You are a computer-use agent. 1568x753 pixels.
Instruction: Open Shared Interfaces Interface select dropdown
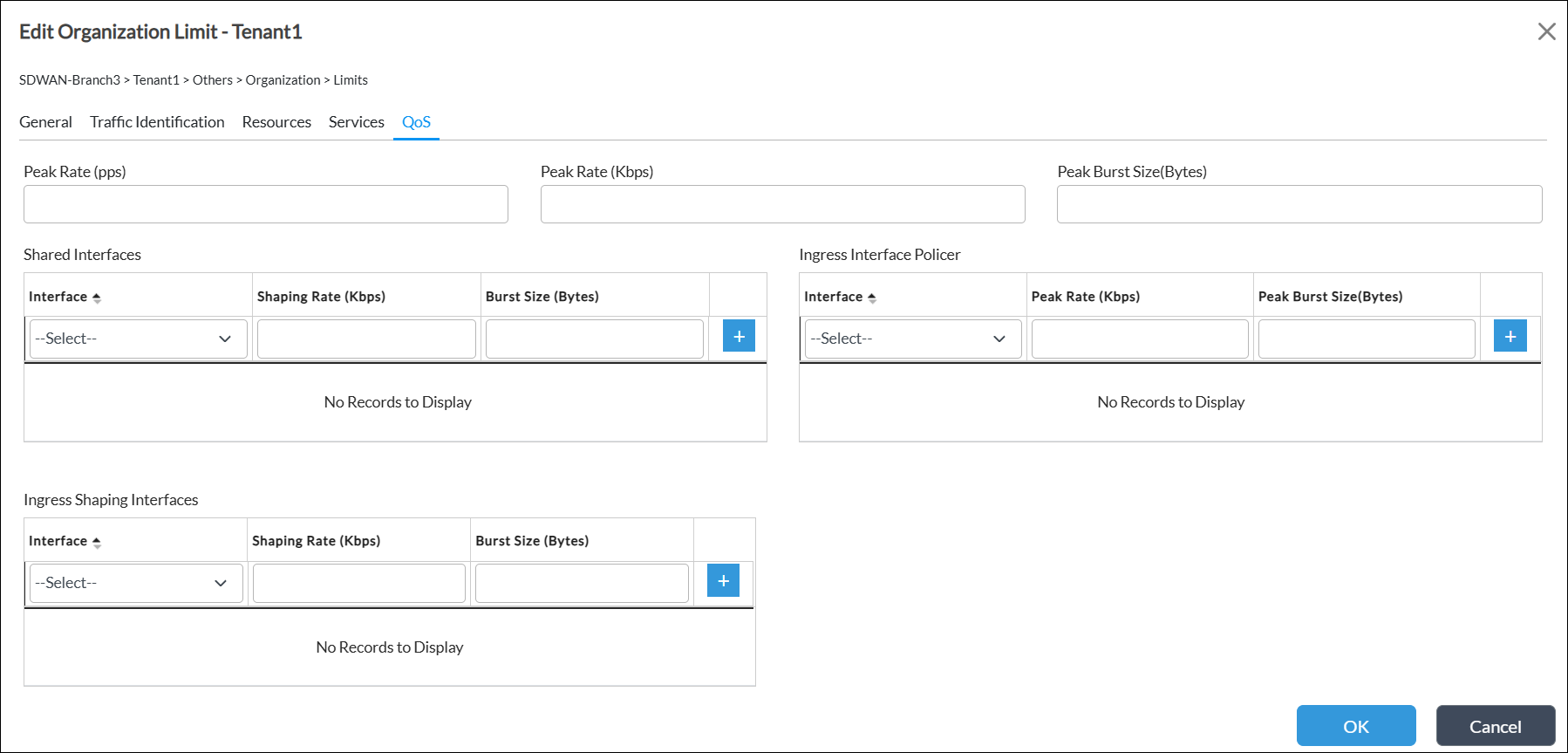(138, 339)
